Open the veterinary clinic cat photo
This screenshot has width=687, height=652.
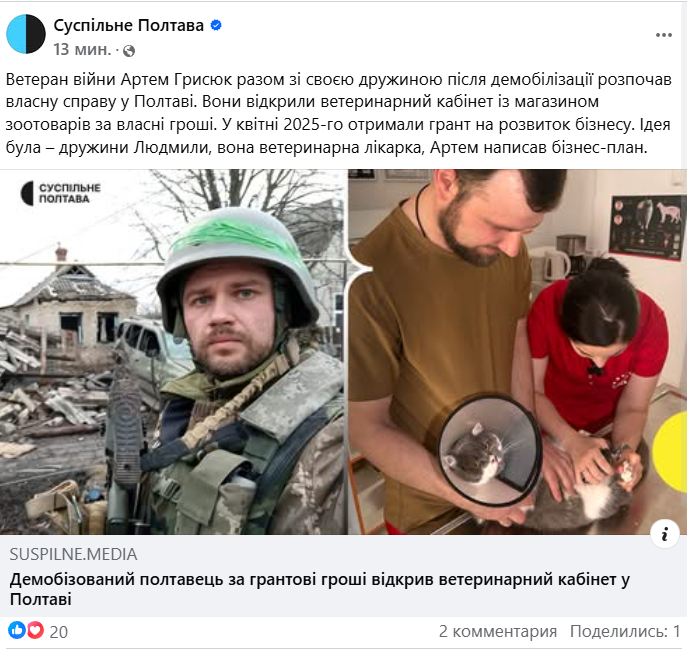[x=517, y=351]
